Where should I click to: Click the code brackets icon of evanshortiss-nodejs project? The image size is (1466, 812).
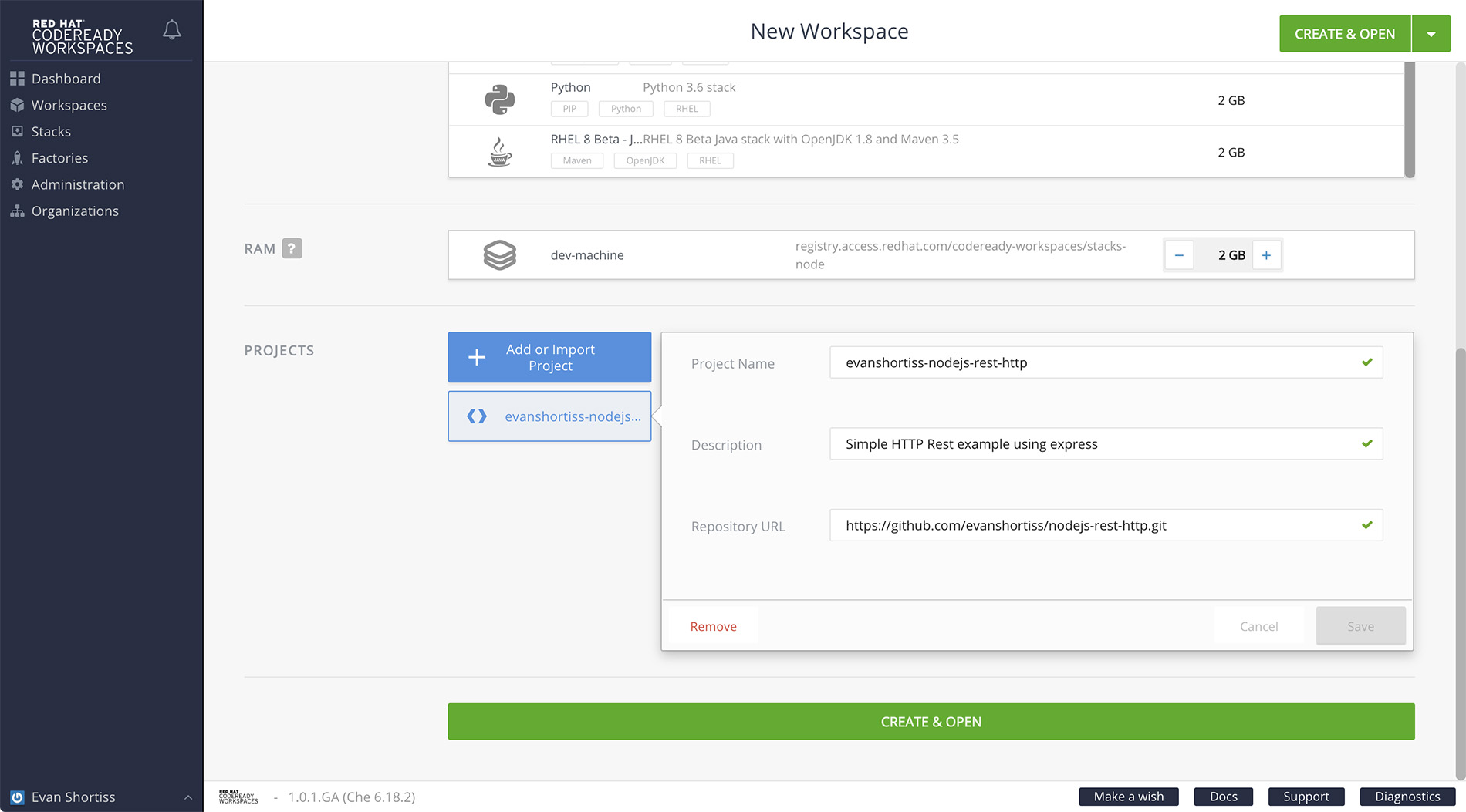pos(477,416)
